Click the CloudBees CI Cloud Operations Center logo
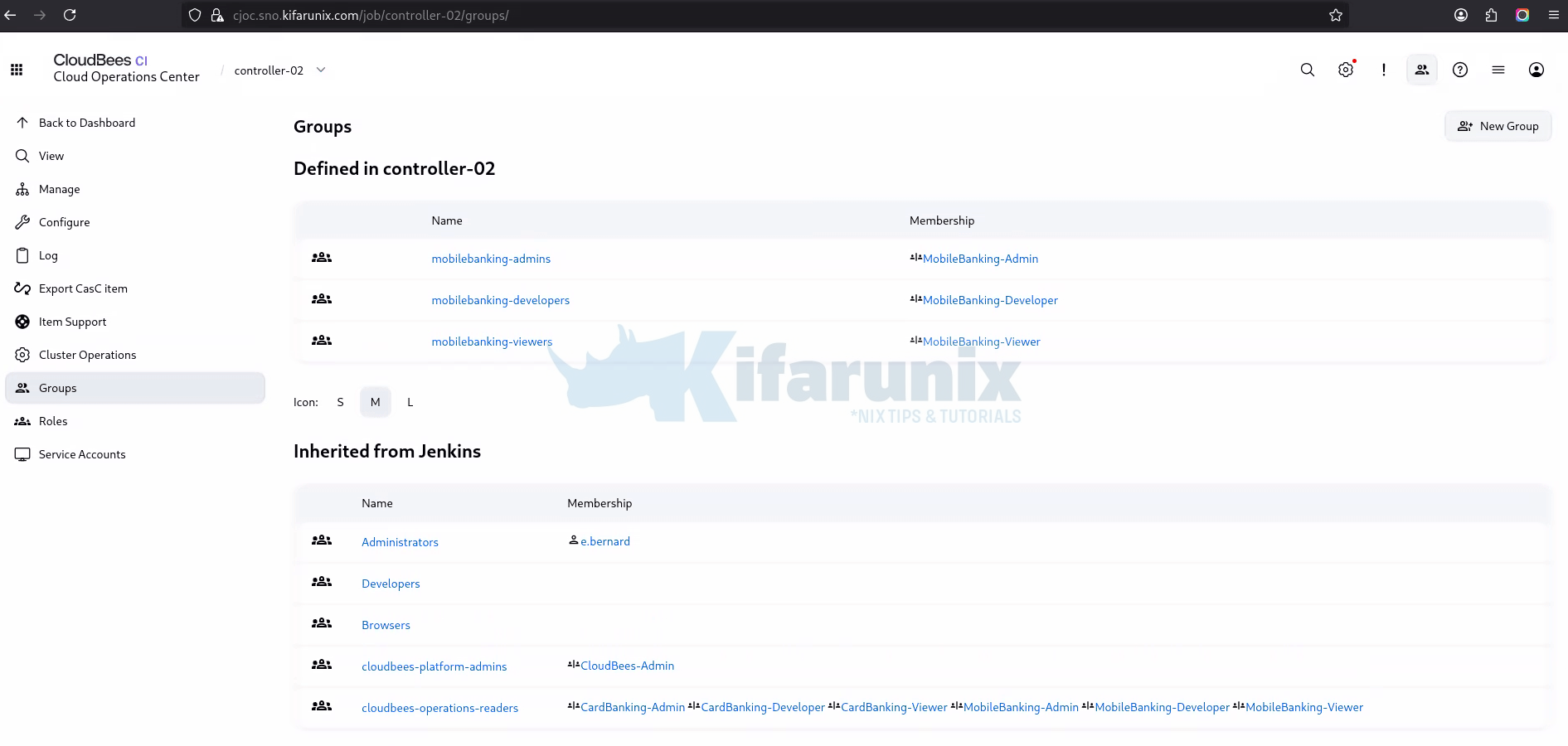This screenshot has height=746, width=1568. (126, 68)
